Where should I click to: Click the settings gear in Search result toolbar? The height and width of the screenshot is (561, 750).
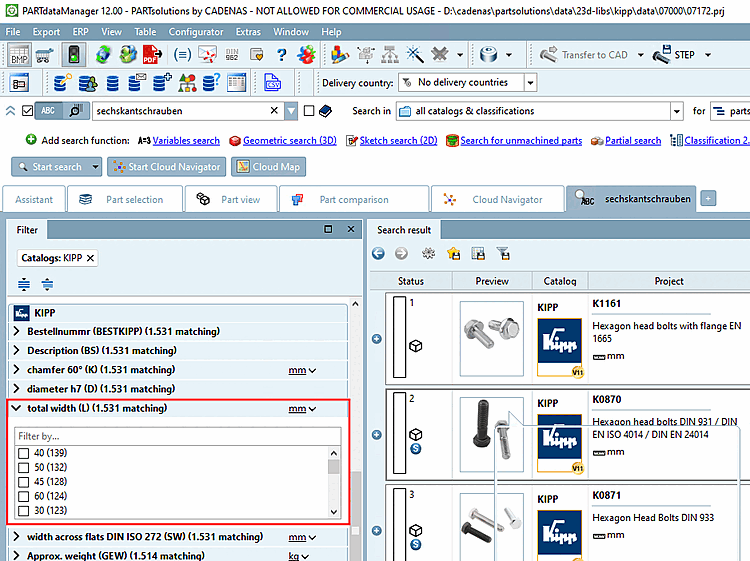click(x=428, y=254)
